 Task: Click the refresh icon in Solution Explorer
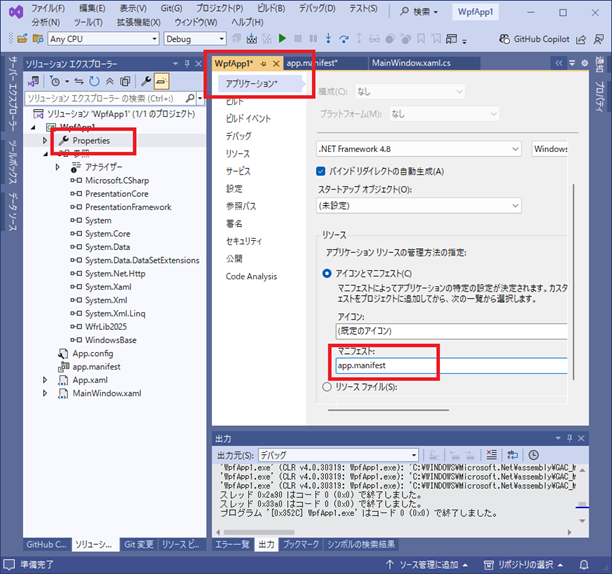(94, 81)
